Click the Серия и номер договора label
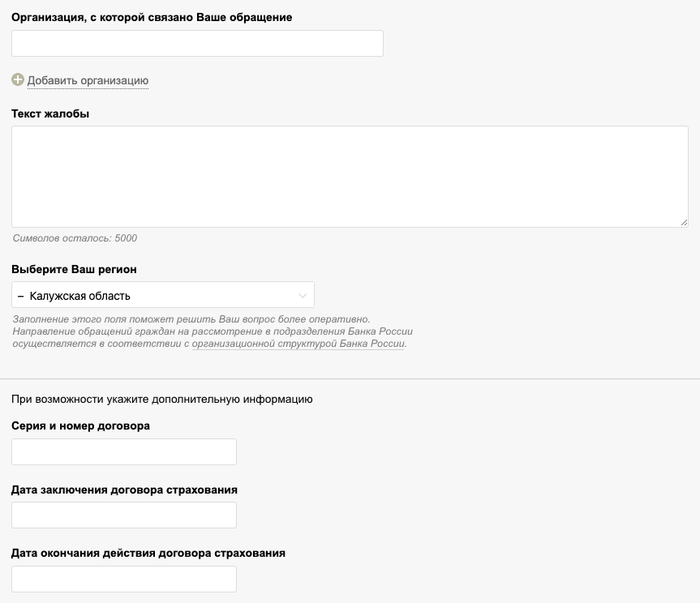 (x=81, y=426)
